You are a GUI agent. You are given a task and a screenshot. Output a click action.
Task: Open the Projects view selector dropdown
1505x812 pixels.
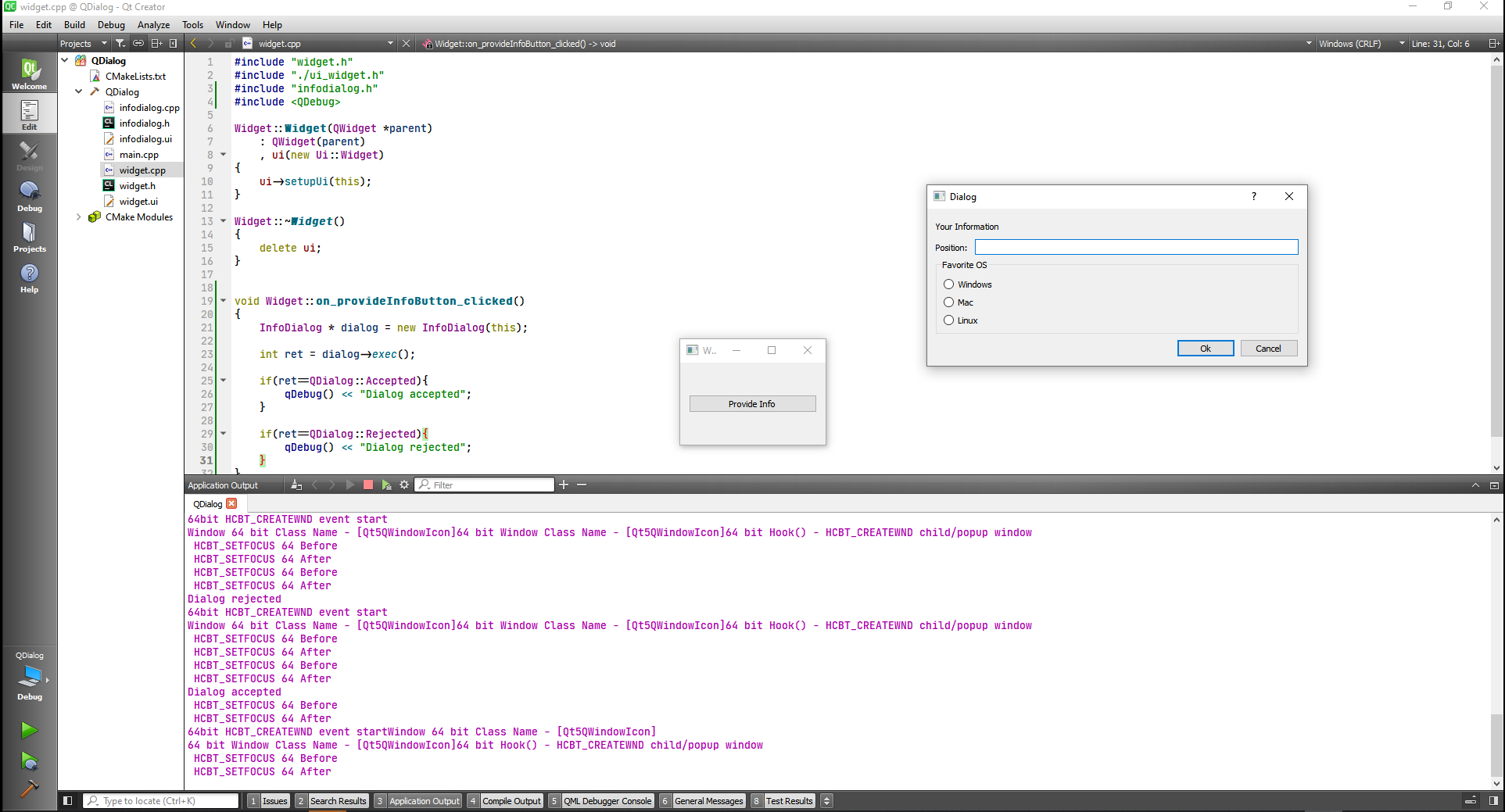[x=84, y=44]
